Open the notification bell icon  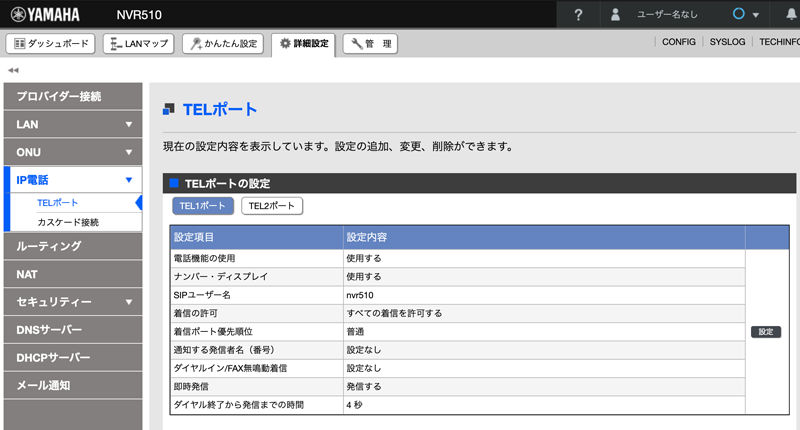(x=791, y=14)
